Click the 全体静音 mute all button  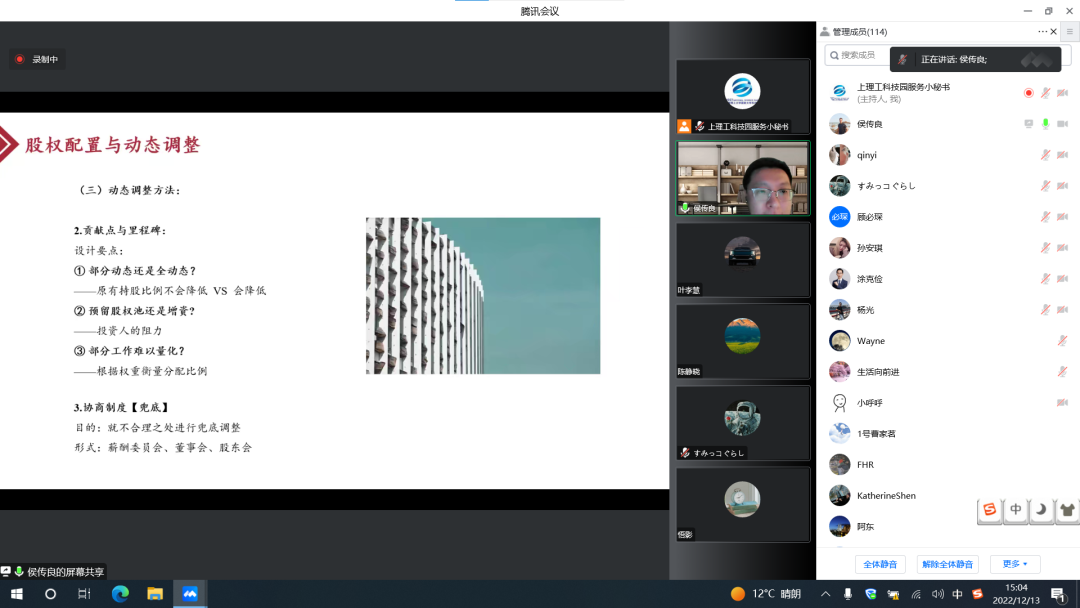coord(880,565)
